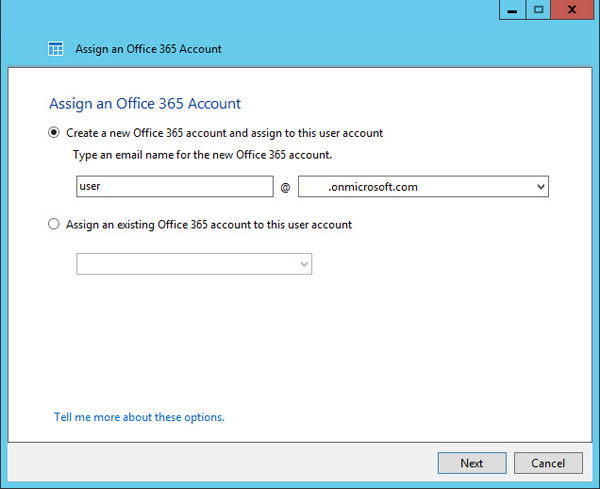Open the .onmicrosoft.com domain combo box
600x489 pixels.
pos(423,186)
